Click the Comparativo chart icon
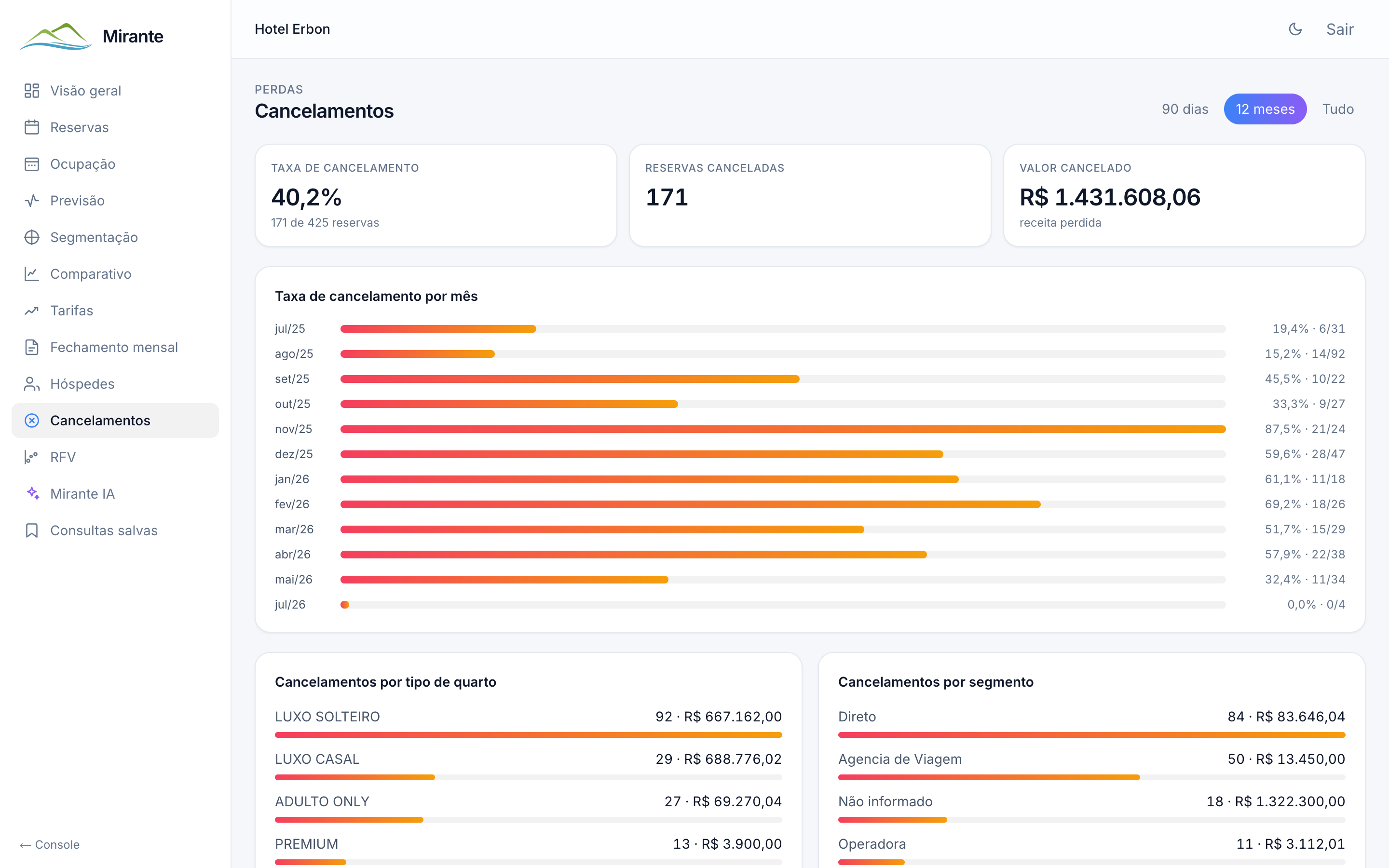The height and width of the screenshot is (868, 1389). point(31,274)
